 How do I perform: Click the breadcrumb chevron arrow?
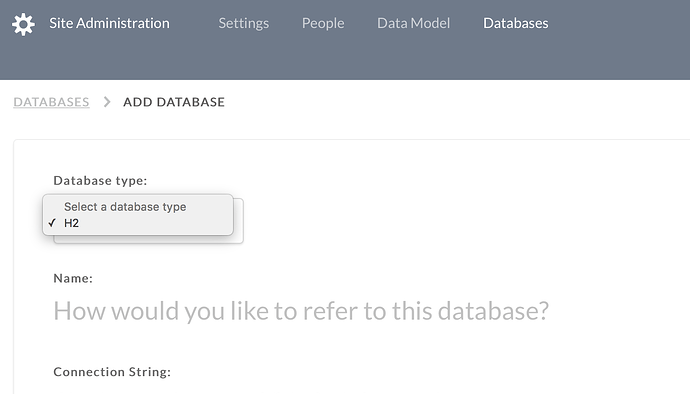click(106, 102)
